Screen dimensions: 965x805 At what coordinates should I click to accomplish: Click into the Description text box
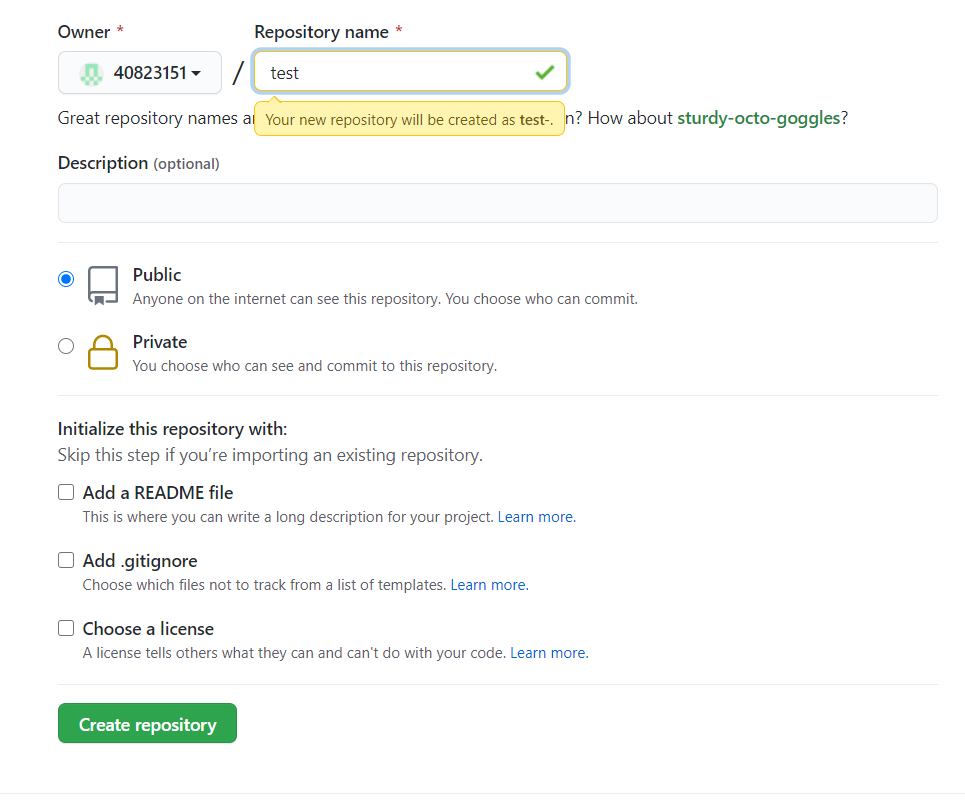click(x=497, y=203)
